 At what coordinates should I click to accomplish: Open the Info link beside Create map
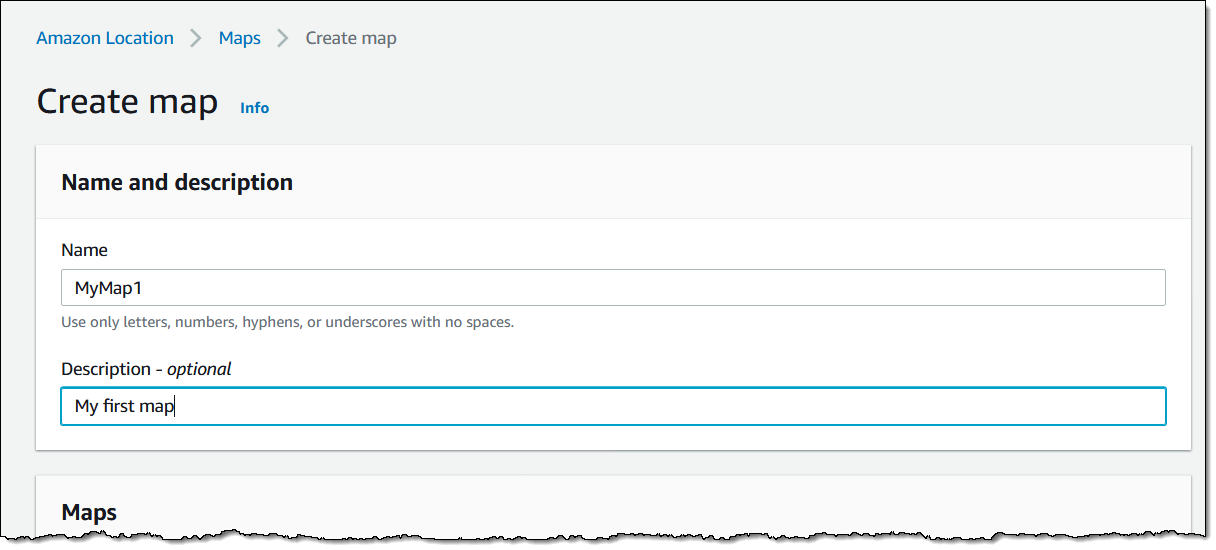(254, 108)
